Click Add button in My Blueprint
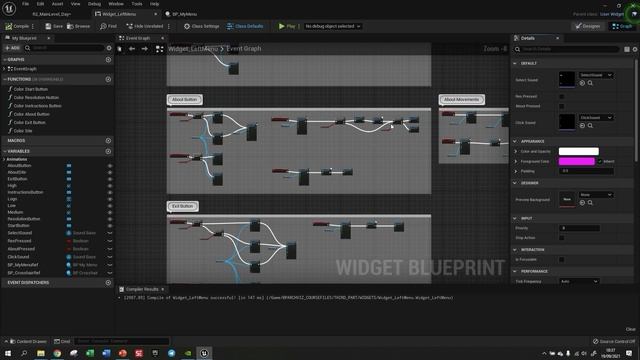This screenshot has height=360, width=640. 12,48
